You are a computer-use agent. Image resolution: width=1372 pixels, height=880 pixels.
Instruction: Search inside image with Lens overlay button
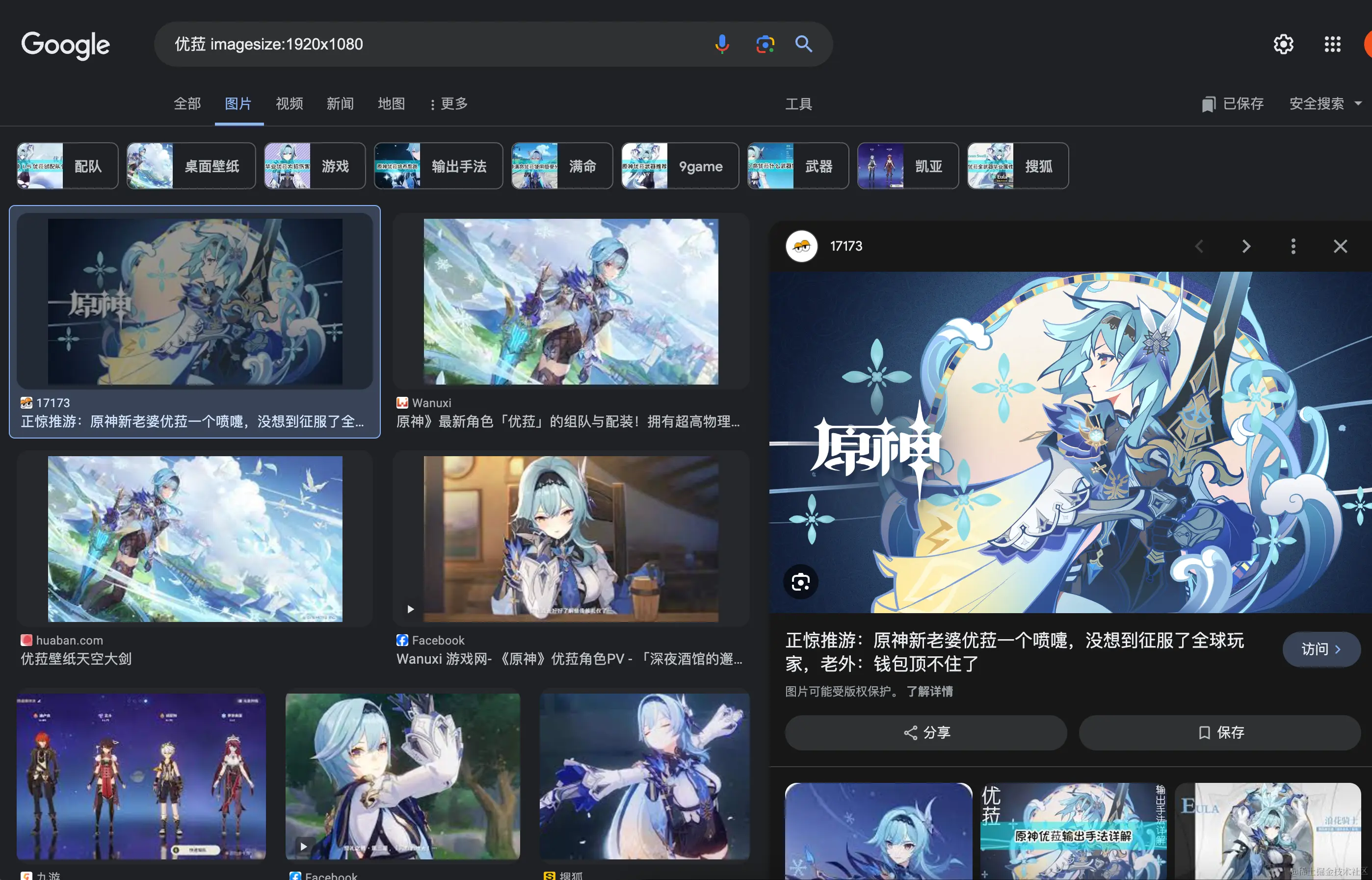click(800, 582)
